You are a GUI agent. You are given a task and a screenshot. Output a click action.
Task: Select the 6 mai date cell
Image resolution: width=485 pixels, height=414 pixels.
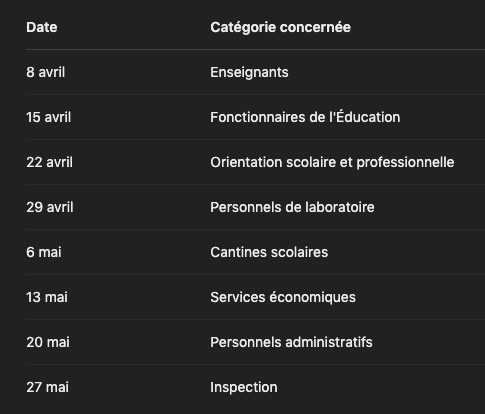tap(44, 252)
